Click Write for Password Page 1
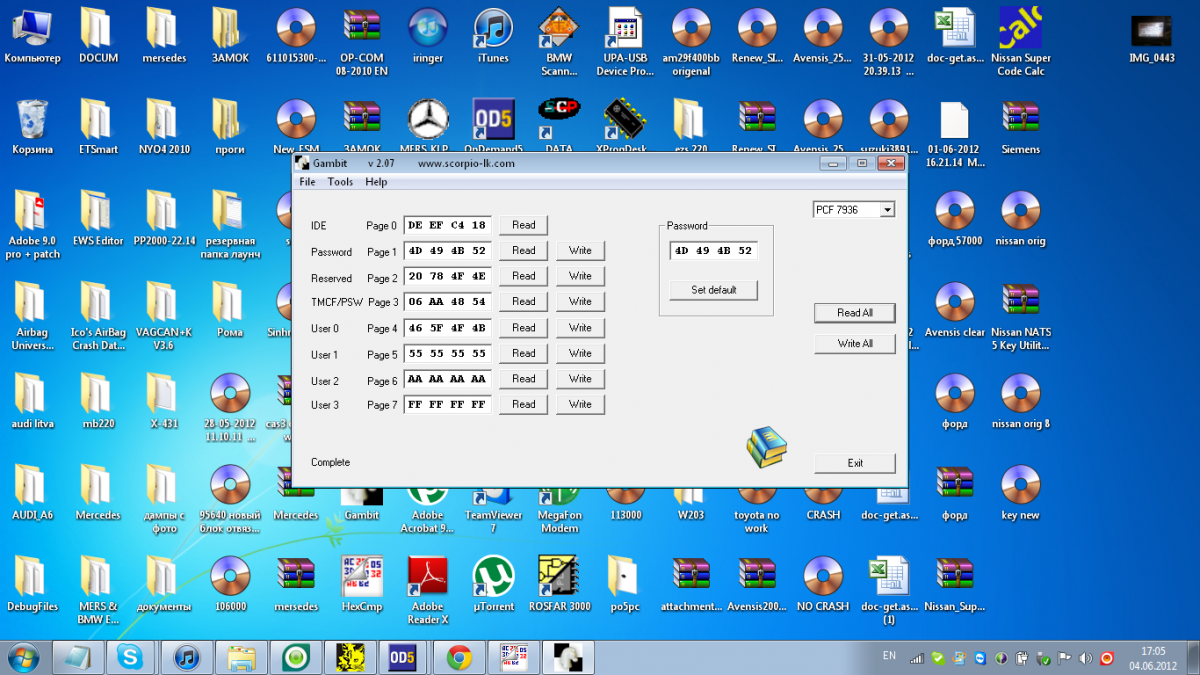The image size is (1200, 675). (x=580, y=250)
